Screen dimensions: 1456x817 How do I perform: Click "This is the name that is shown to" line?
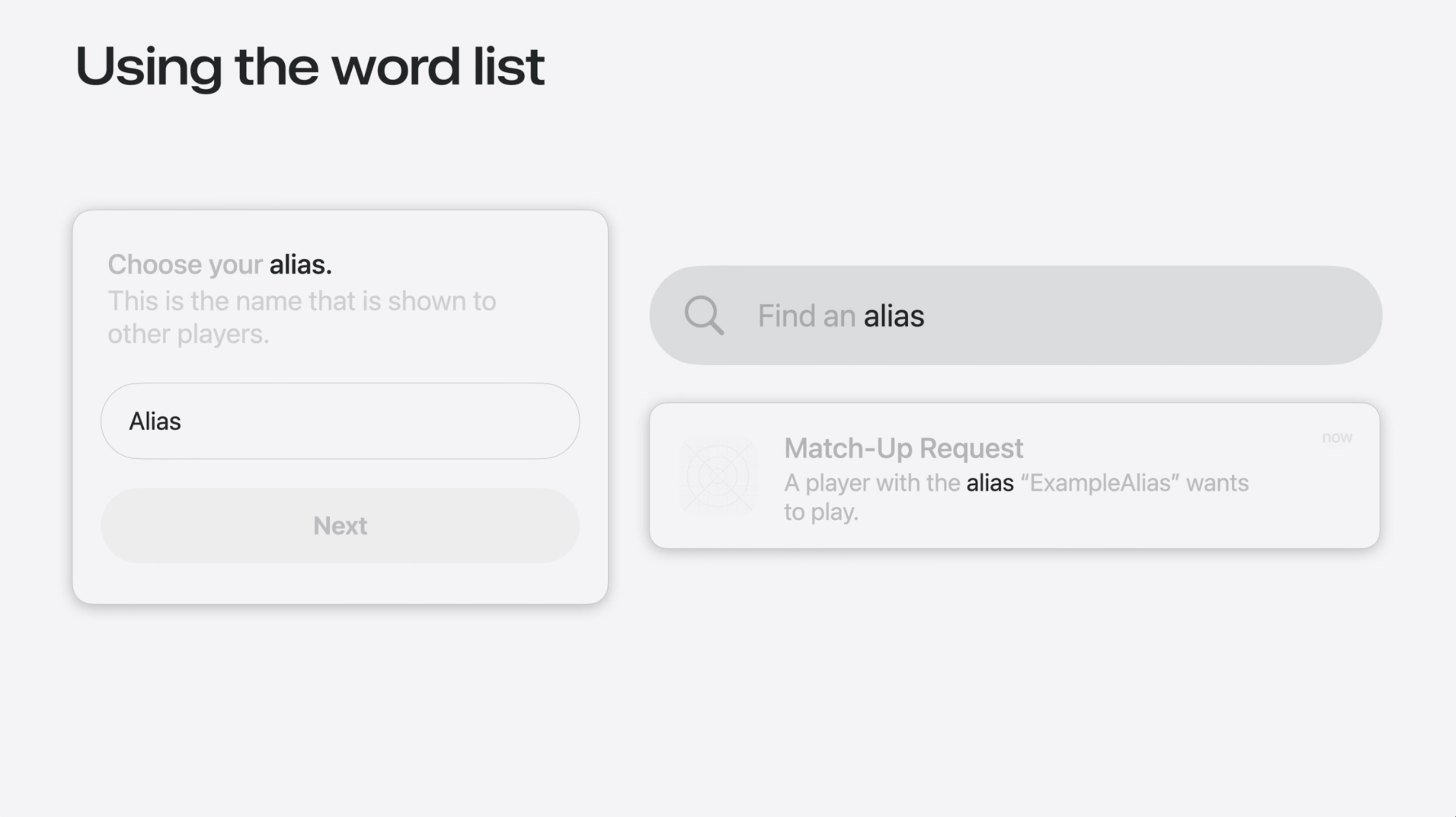coord(302,302)
